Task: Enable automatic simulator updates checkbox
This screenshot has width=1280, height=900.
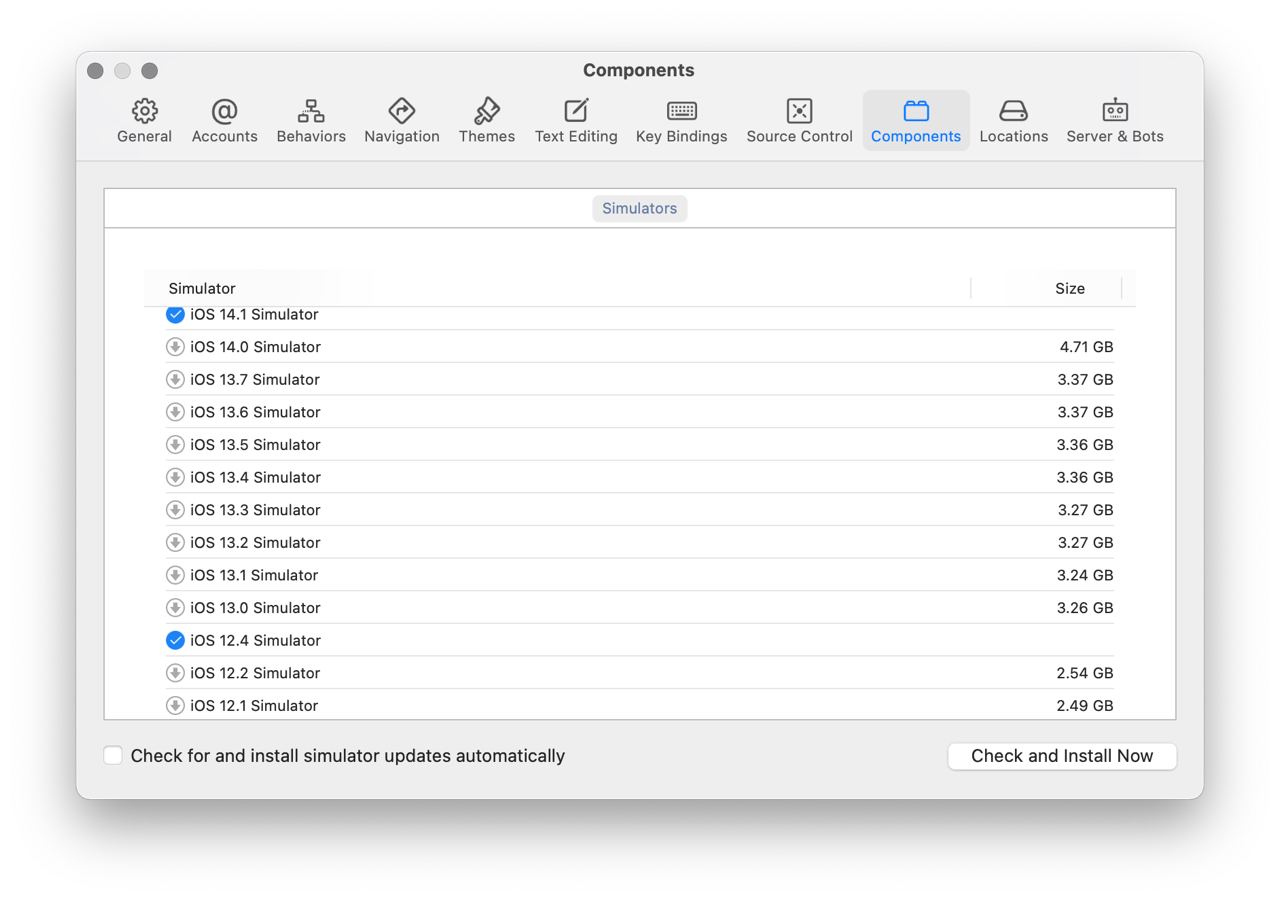Action: pos(113,755)
